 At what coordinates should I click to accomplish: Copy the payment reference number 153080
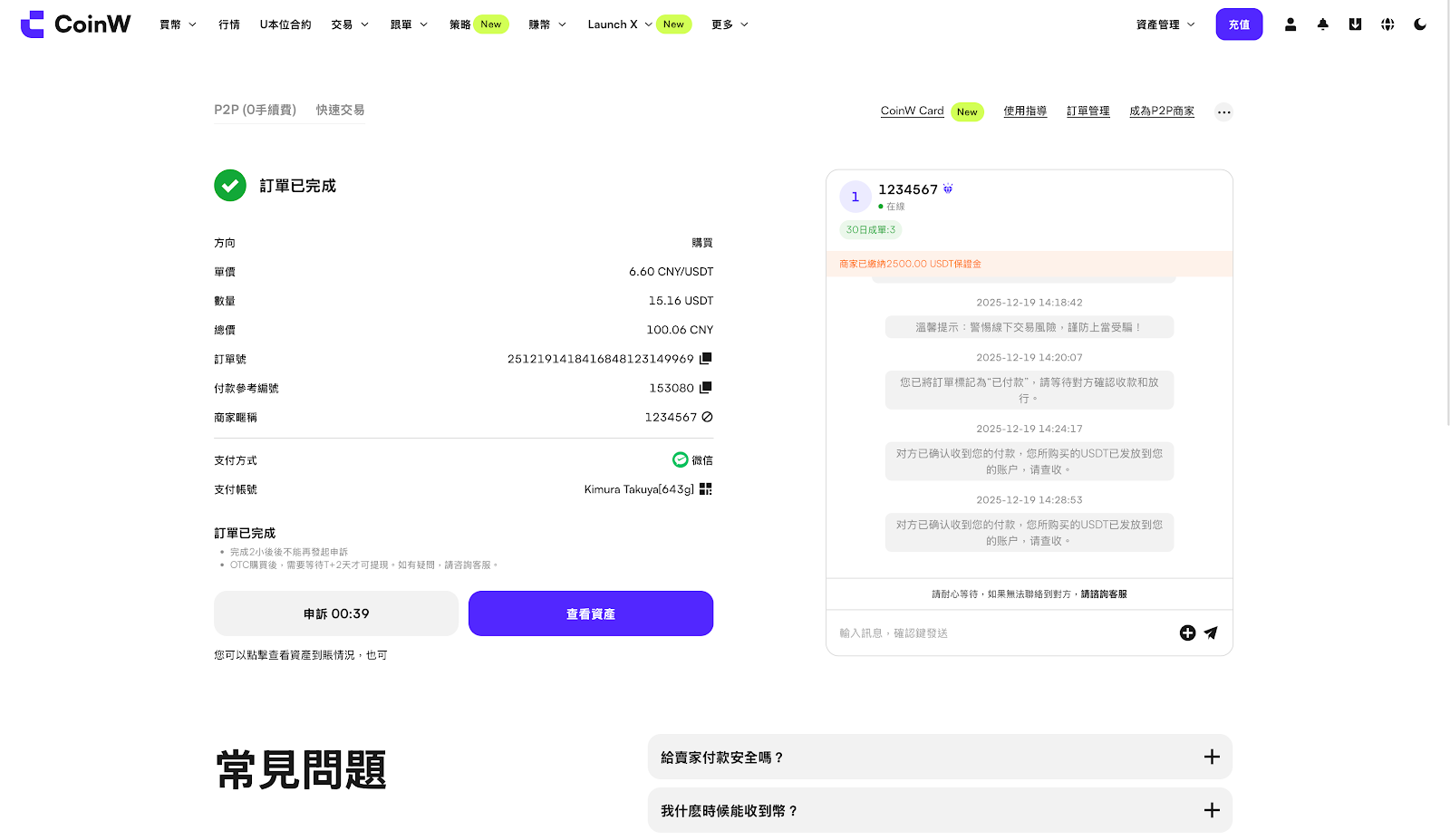(706, 388)
